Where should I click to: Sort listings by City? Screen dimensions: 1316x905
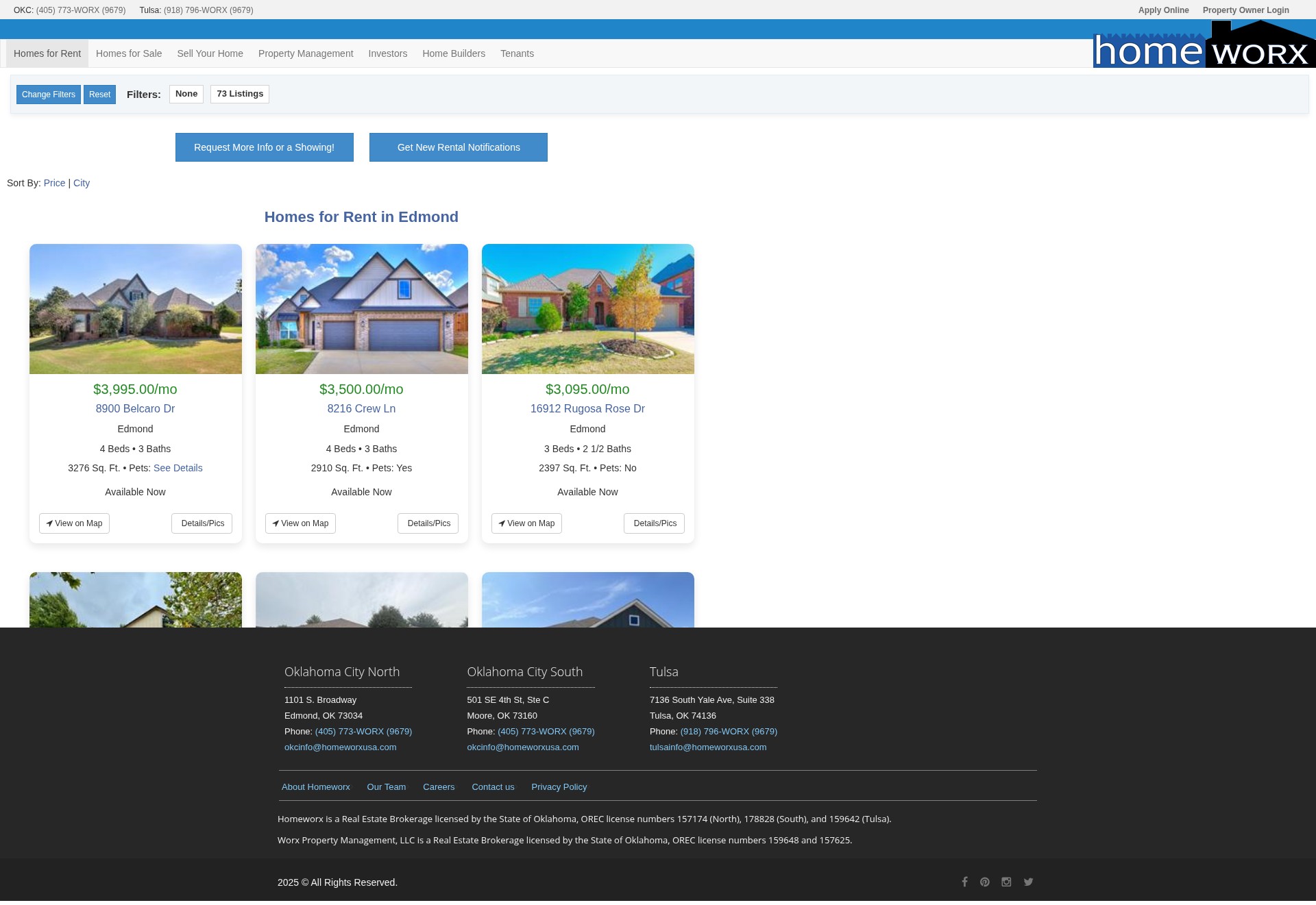coord(82,183)
